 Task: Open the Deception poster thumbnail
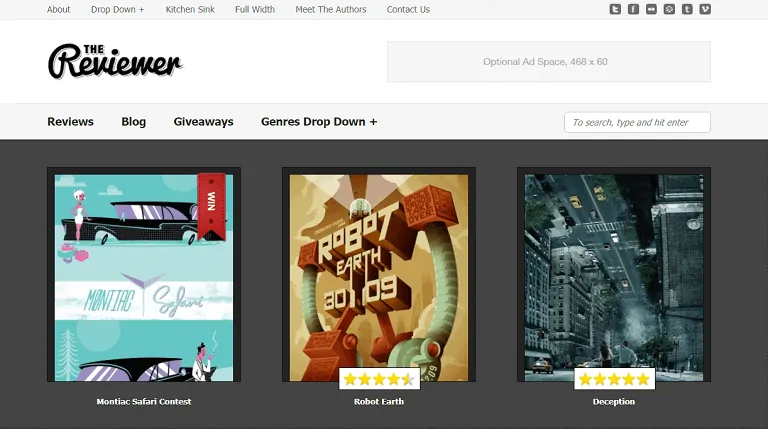[x=614, y=273]
